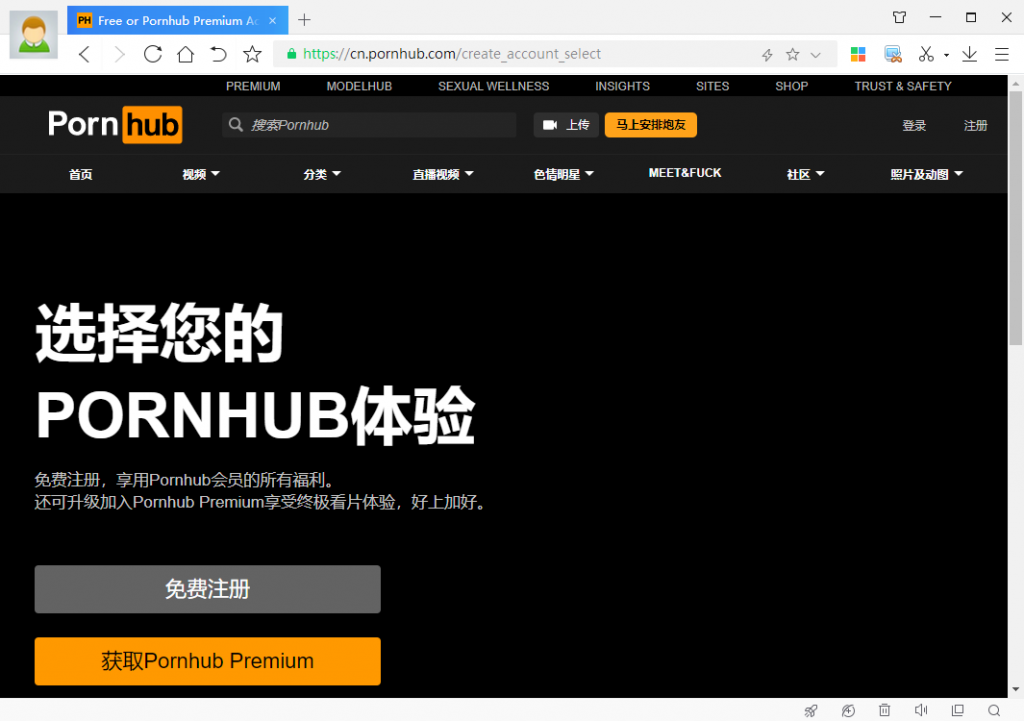Open the PREMIUM top menu link
The image size is (1024, 721).
253,86
